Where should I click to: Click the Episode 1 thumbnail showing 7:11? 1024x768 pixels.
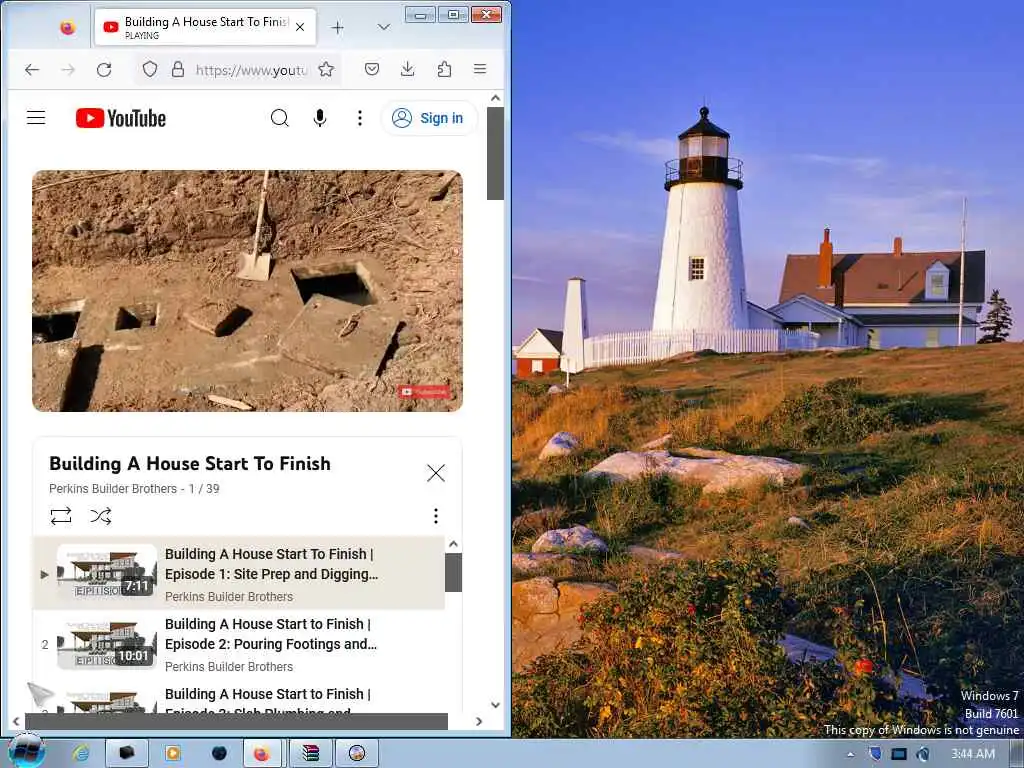tap(106, 572)
